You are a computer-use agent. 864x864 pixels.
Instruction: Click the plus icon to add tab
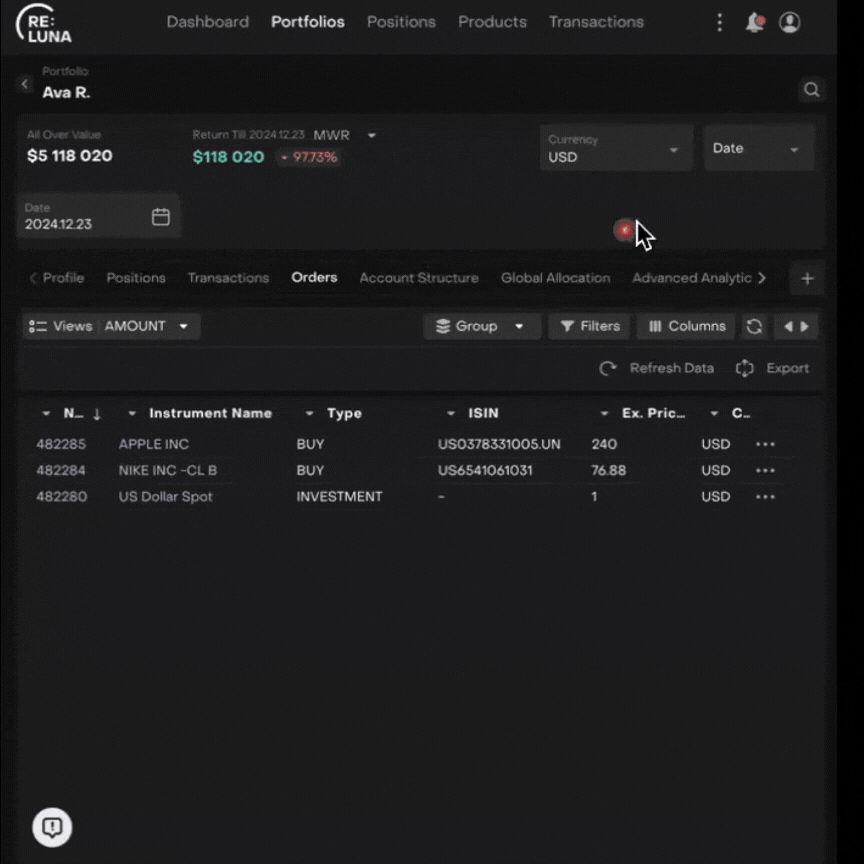click(807, 279)
